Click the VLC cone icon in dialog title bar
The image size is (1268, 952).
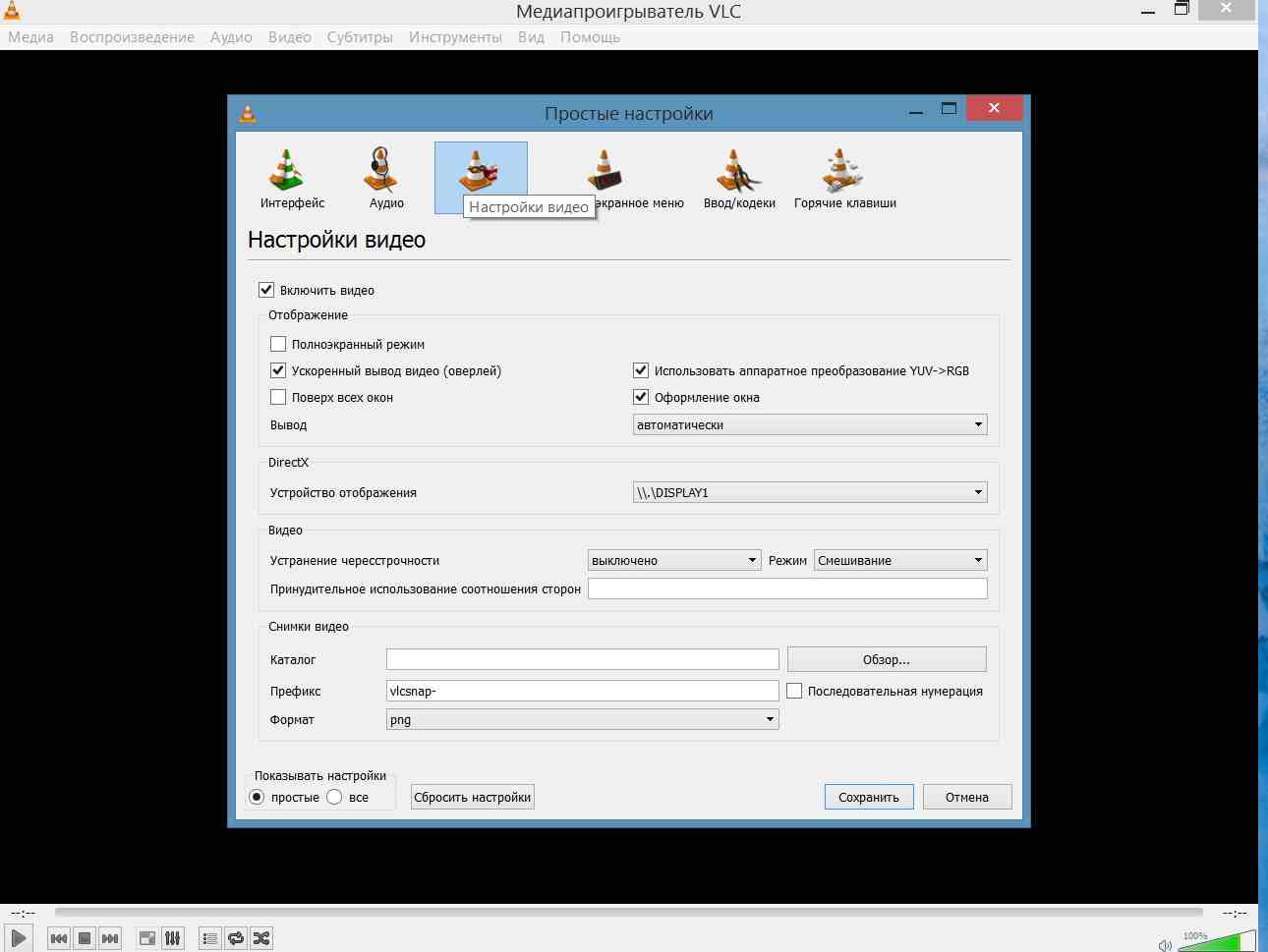point(248,113)
